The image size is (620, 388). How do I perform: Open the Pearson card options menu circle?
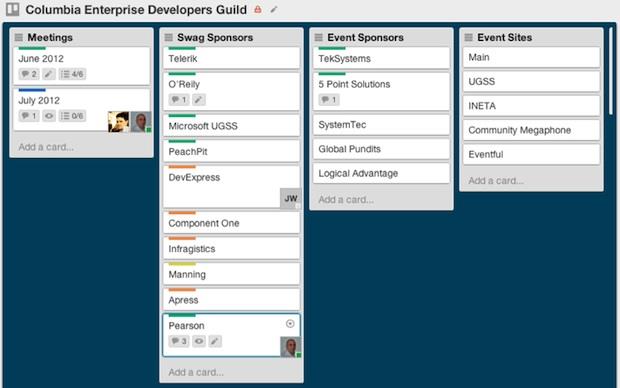[x=290, y=324]
